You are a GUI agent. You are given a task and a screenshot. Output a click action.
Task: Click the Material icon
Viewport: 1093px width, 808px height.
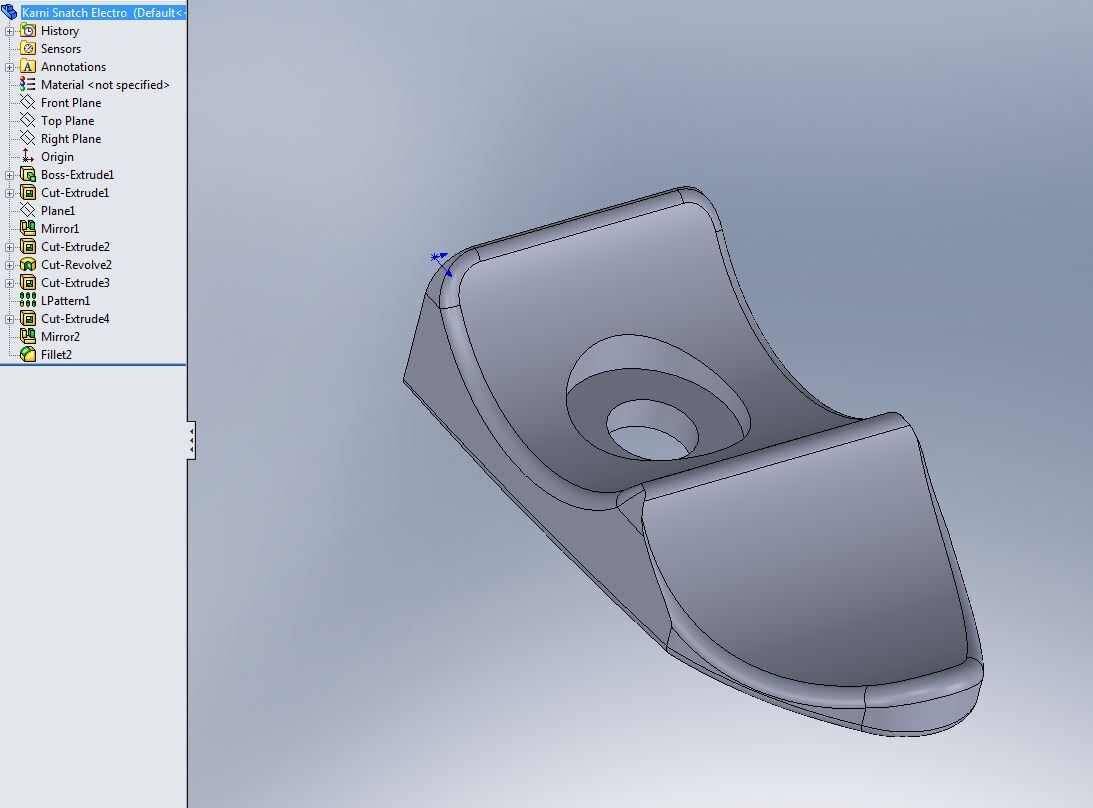point(28,84)
